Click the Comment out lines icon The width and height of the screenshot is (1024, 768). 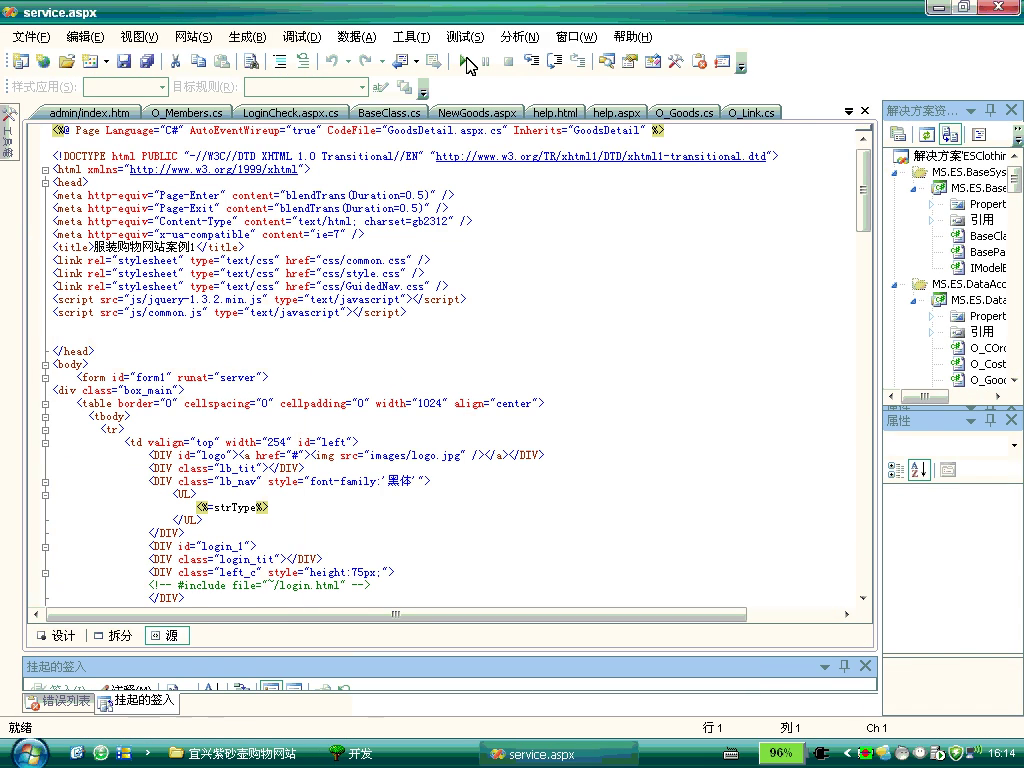280,61
